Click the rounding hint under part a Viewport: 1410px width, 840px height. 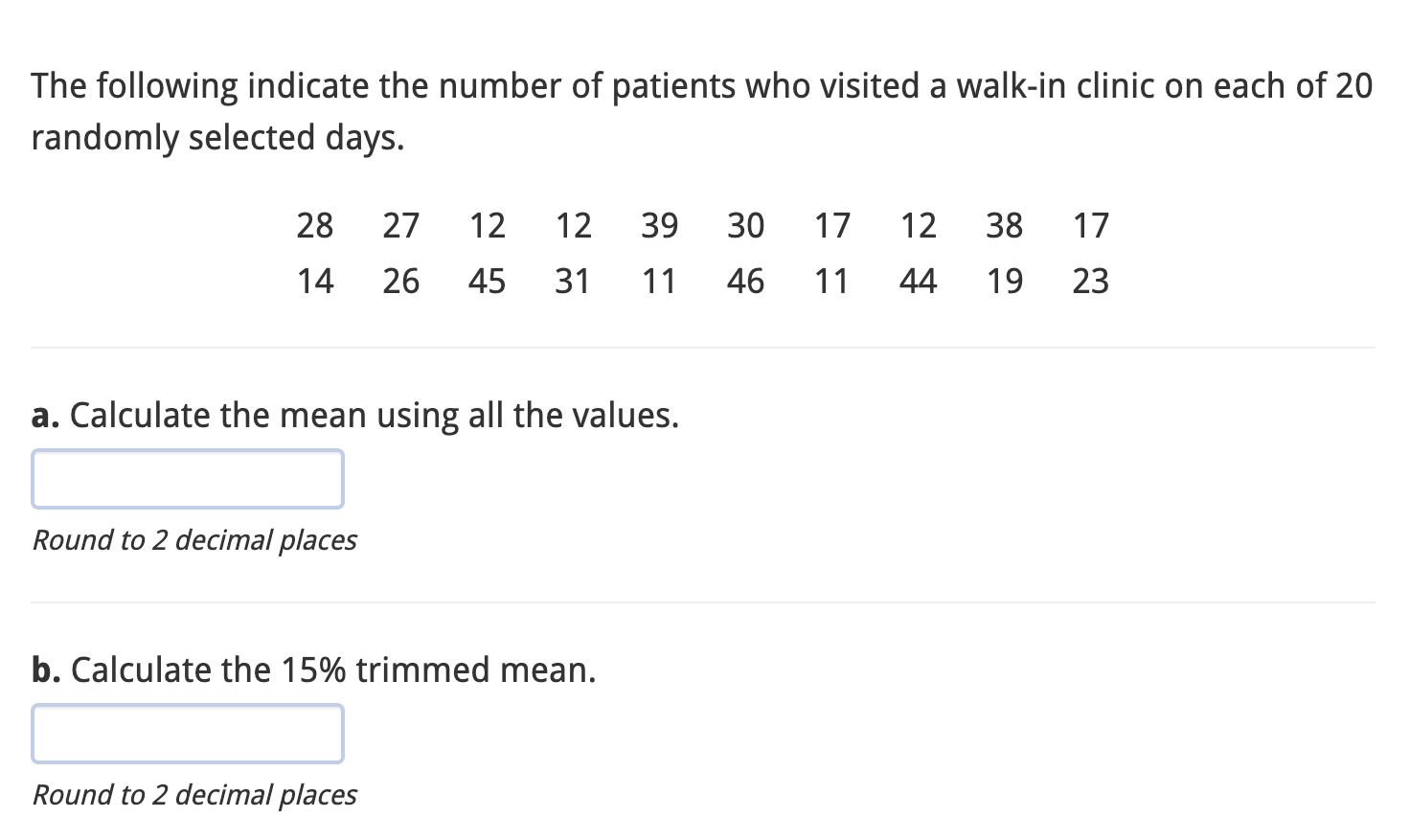tap(194, 540)
